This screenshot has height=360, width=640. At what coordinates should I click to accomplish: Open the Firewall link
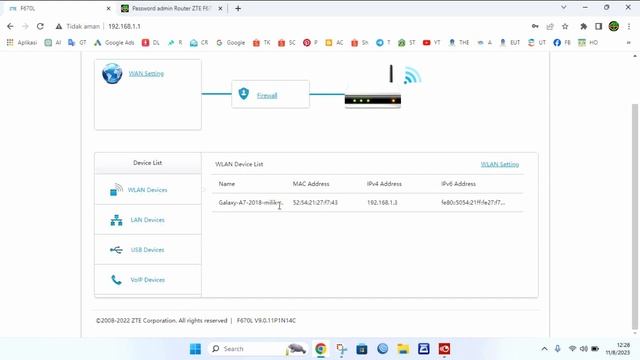coord(267,96)
